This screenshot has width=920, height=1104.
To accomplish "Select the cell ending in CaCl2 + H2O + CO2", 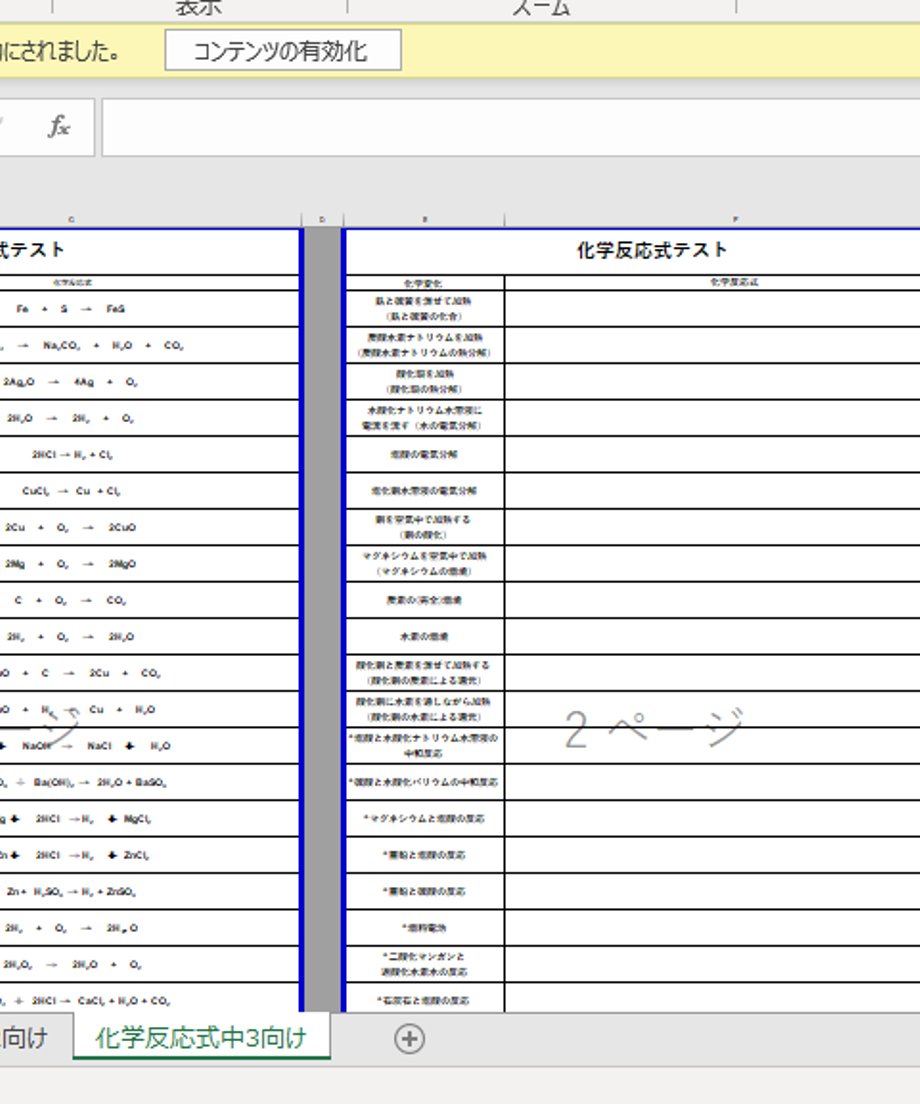I will pyautogui.click(x=150, y=998).
